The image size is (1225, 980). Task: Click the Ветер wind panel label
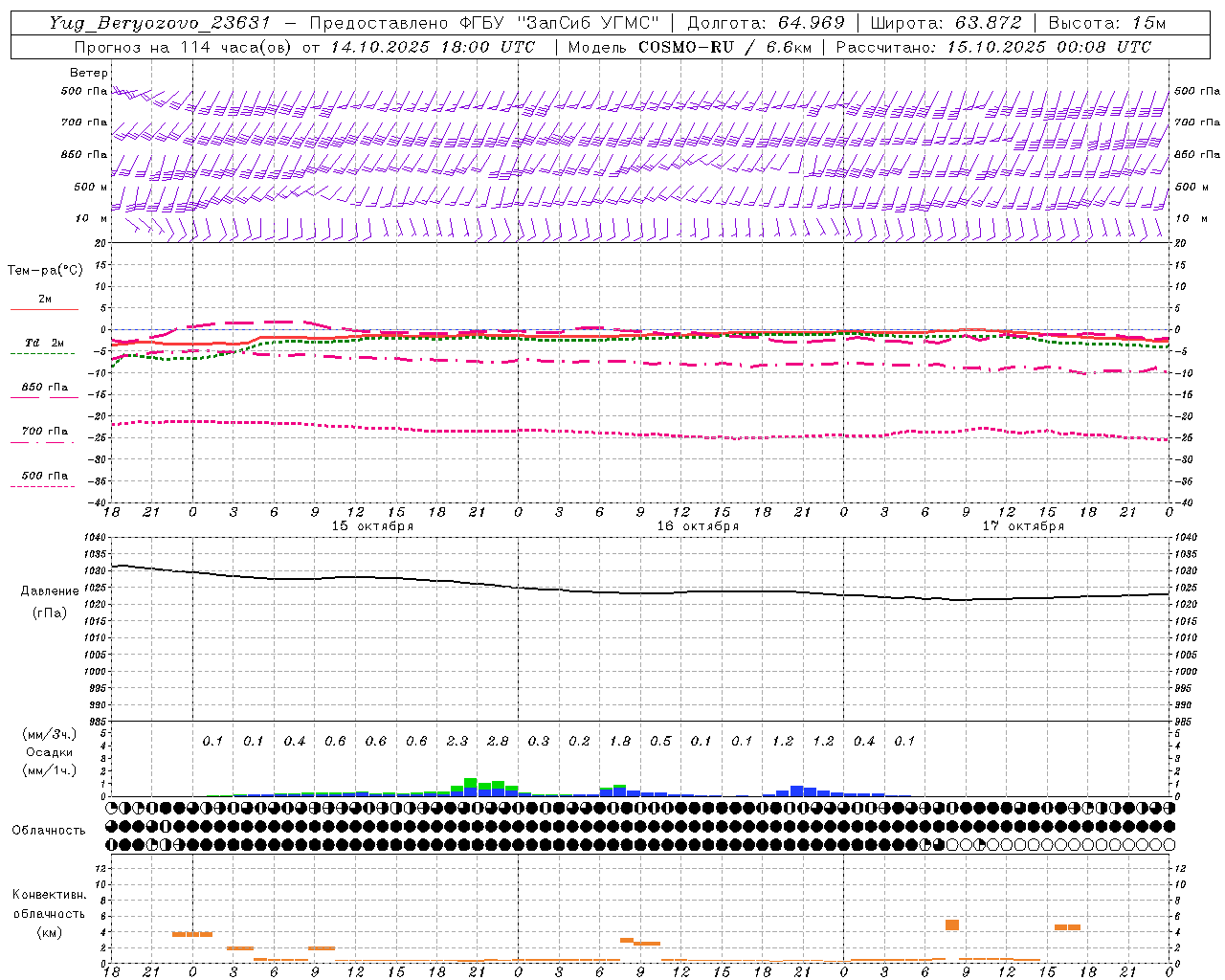(88, 73)
